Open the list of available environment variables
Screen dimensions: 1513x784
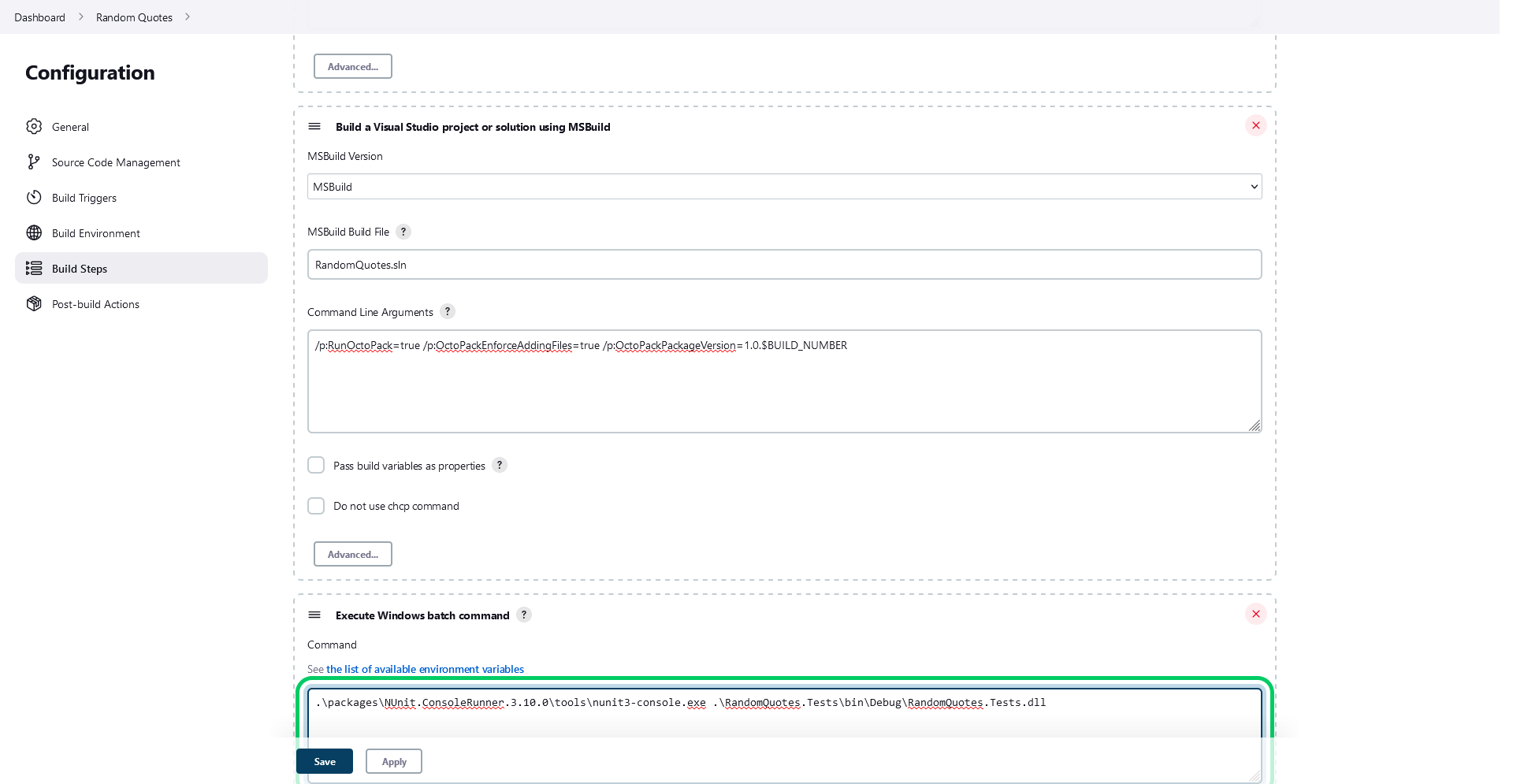coord(425,669)
